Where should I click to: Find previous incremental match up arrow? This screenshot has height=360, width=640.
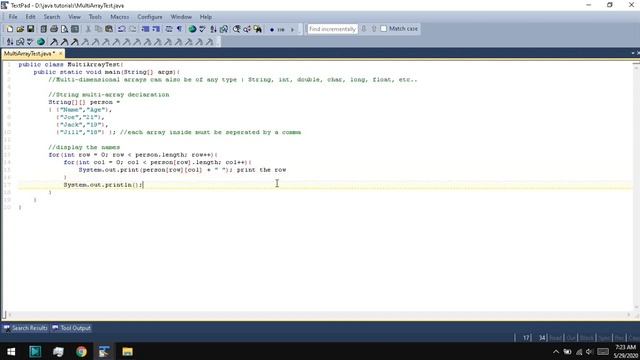click(x=374, y=29)
